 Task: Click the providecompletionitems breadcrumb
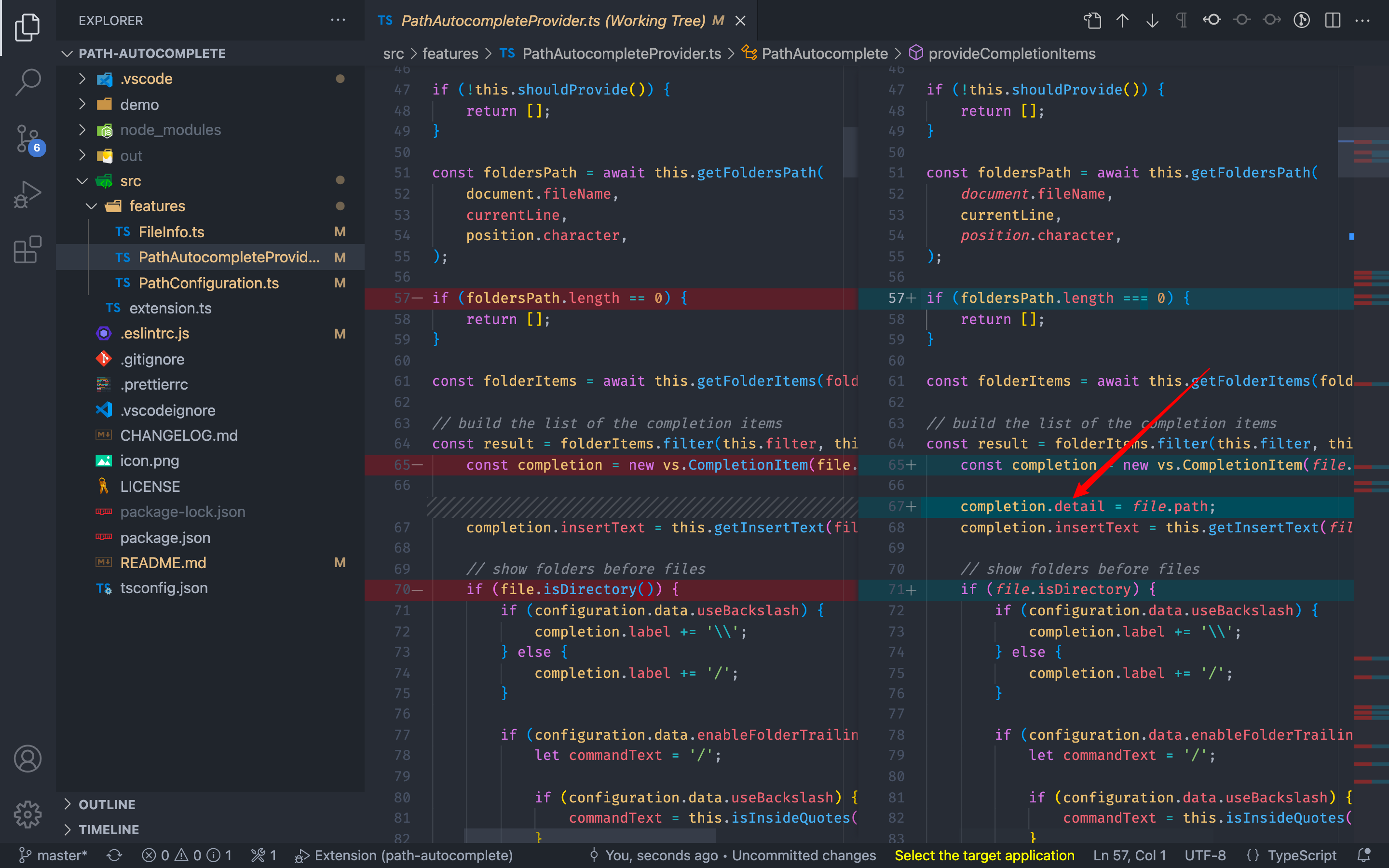tap(1011, 54)
